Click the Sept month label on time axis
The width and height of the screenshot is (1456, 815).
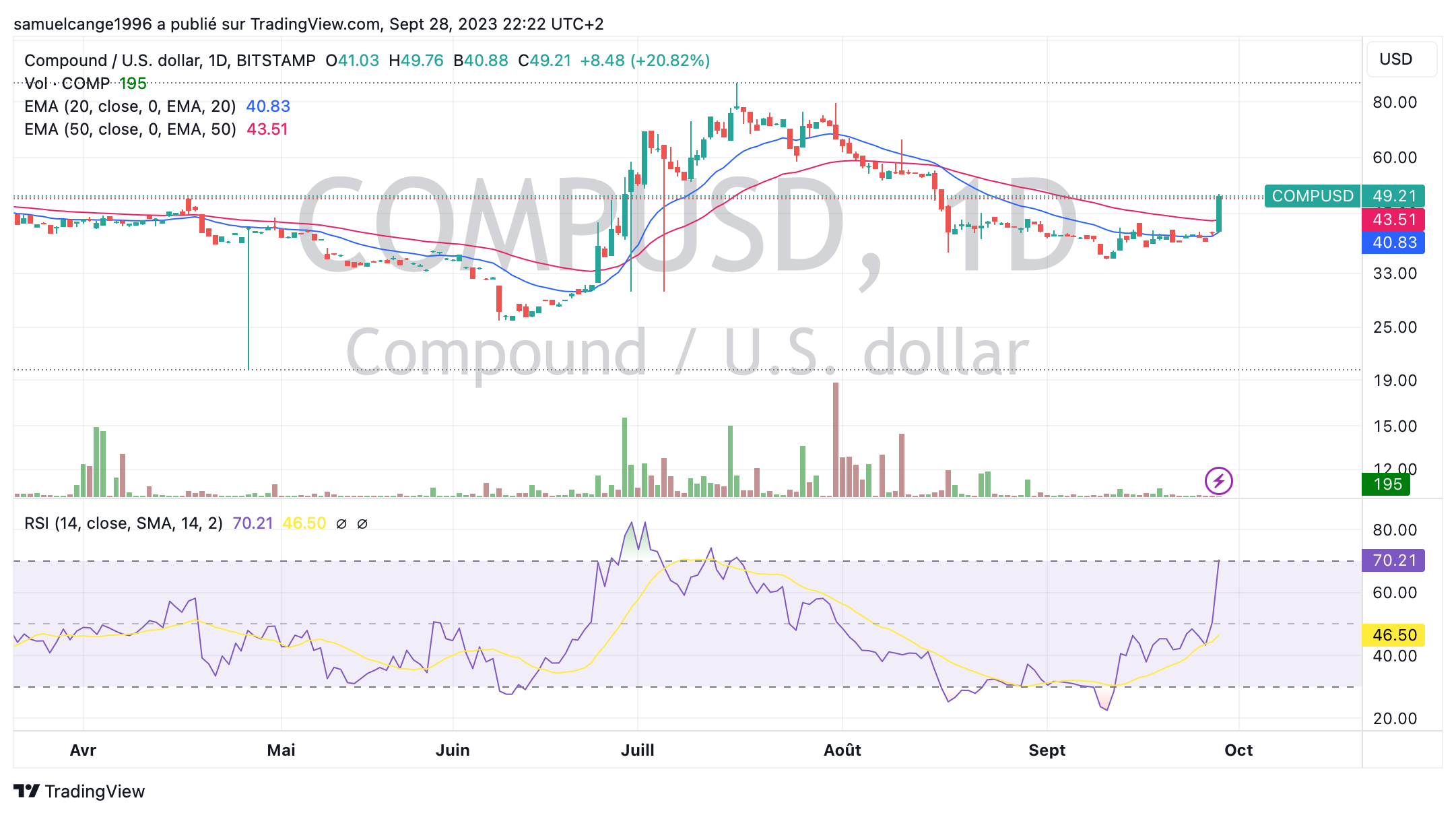point(1047,750)
